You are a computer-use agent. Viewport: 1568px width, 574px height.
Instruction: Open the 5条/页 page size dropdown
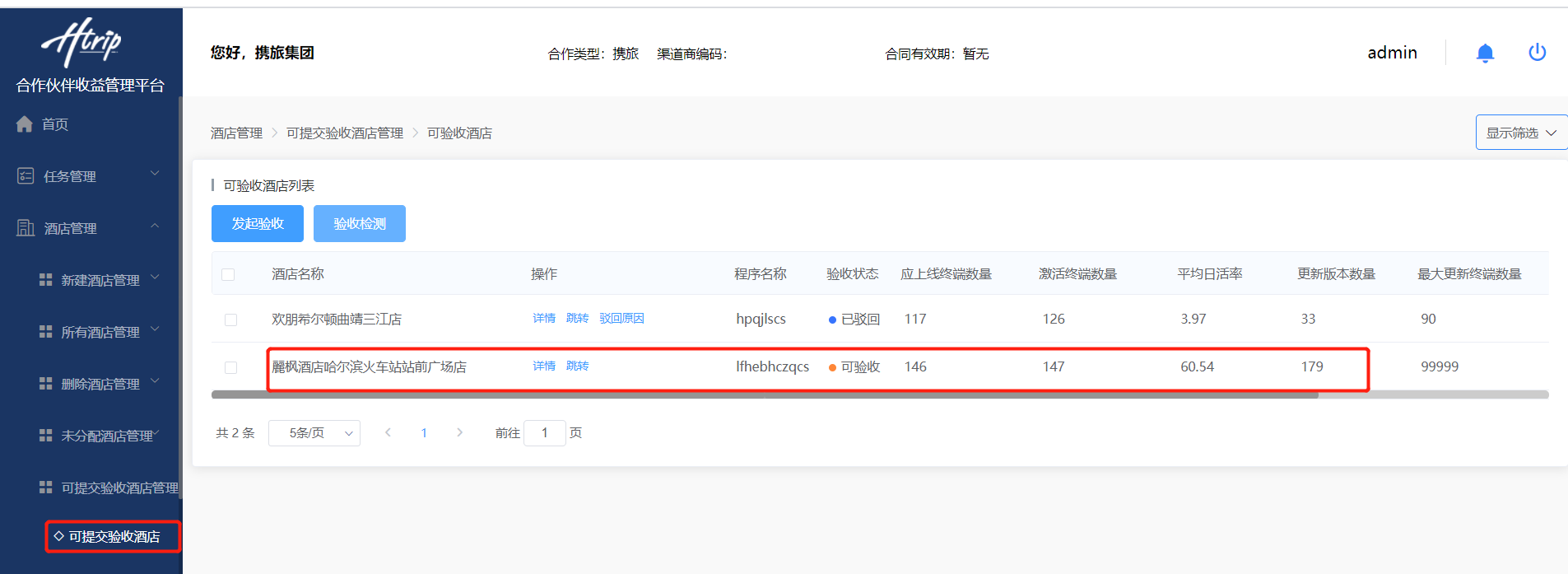pyautogui.click(x=314, y=432)
